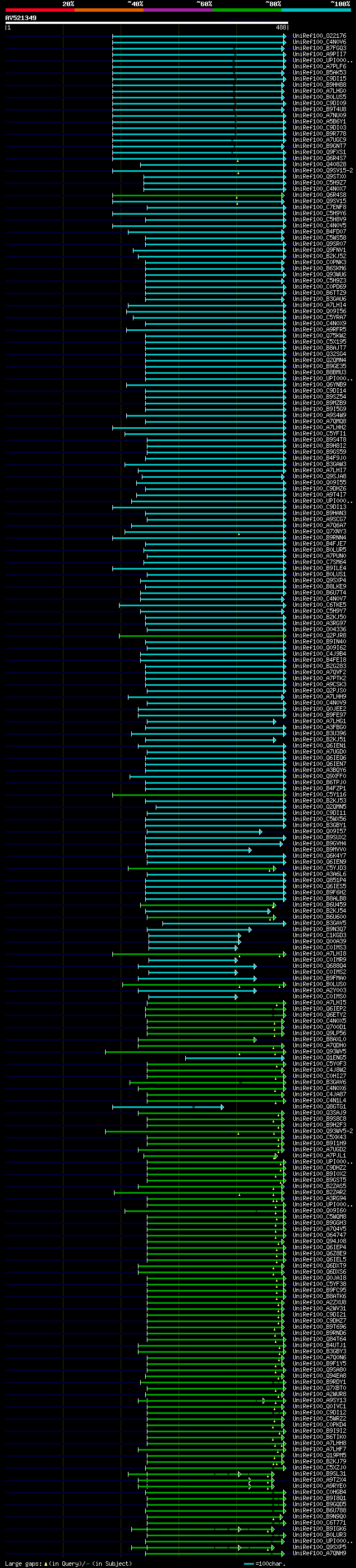Select the UniRef100_Q851P4 label
The height and width of the screenshot is (1568, 356).
[x=319, y=880]
